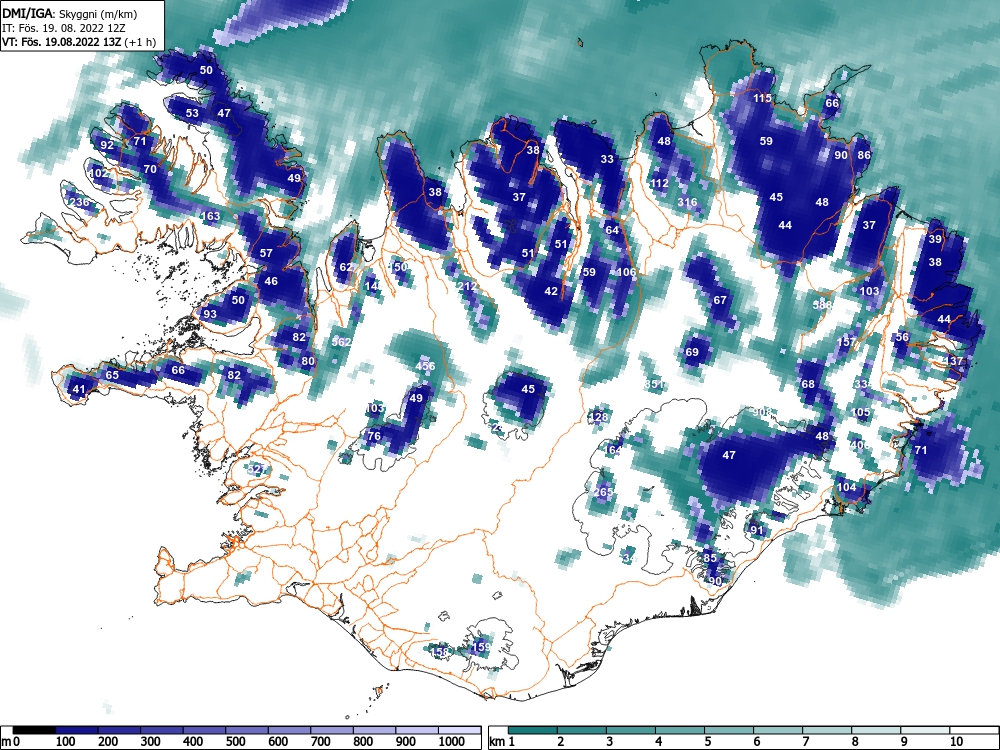Click the visibility value 42 in the north
The height and width of the screenshot is (750, 1000).
[551, 291]
